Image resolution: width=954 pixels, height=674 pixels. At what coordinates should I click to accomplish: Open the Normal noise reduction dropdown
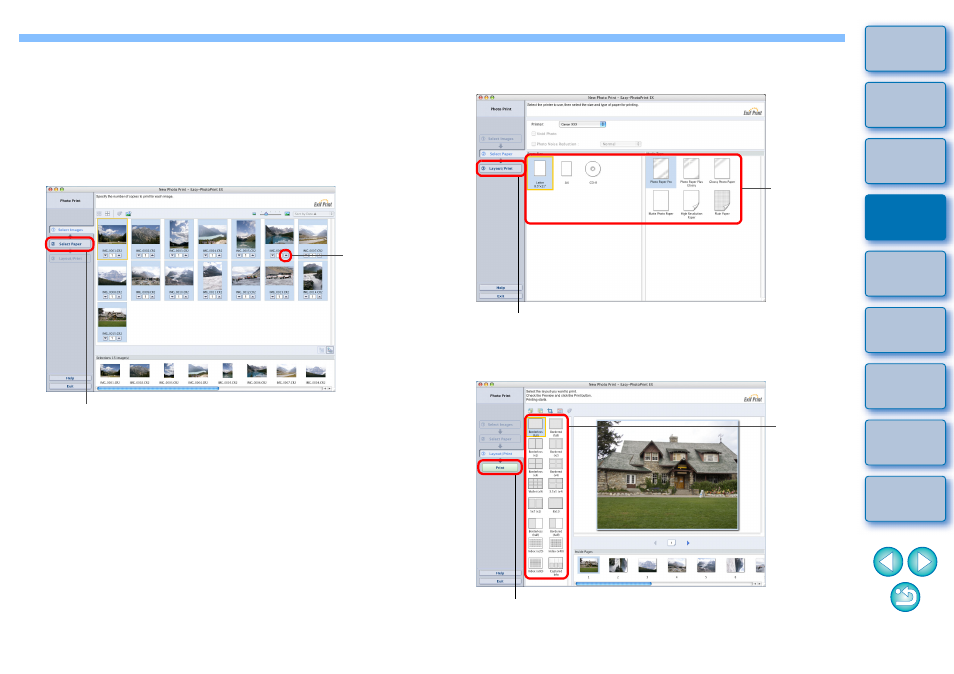[x=621, y=144]
